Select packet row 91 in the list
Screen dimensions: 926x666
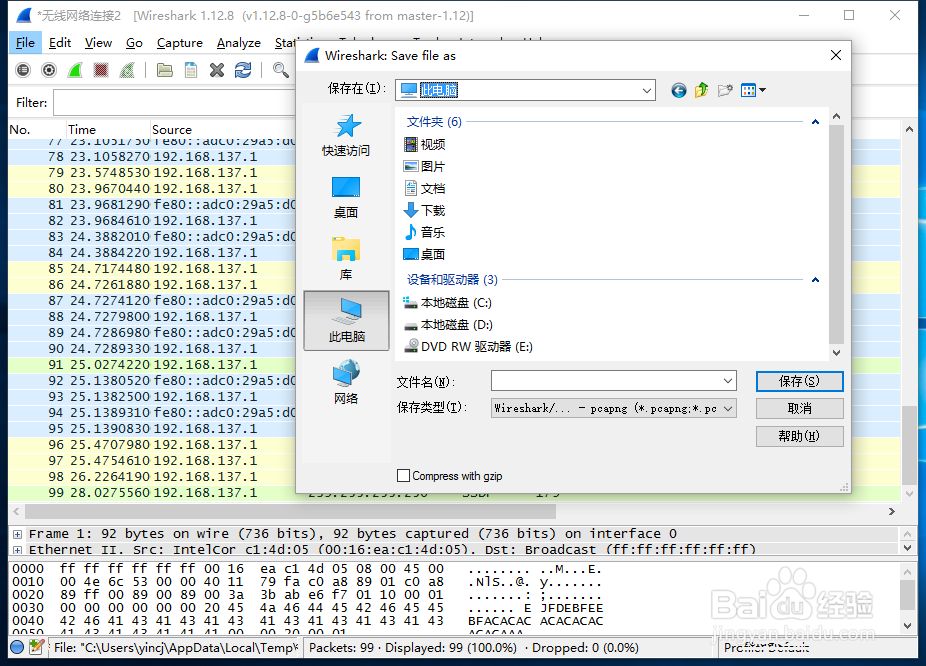(x=152, y=365)
